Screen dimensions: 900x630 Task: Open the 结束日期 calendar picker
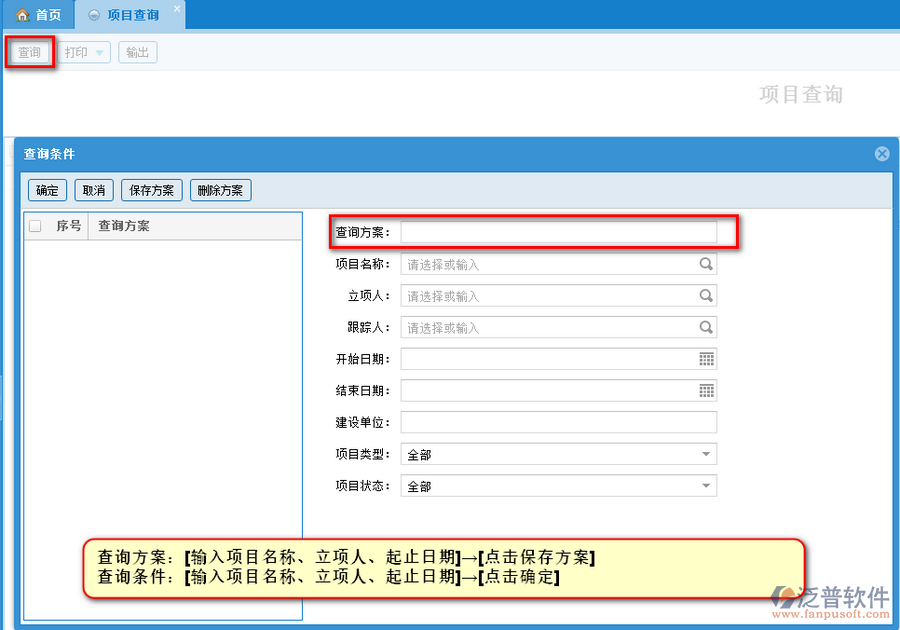pyautogui.click(x=706, y=391)
